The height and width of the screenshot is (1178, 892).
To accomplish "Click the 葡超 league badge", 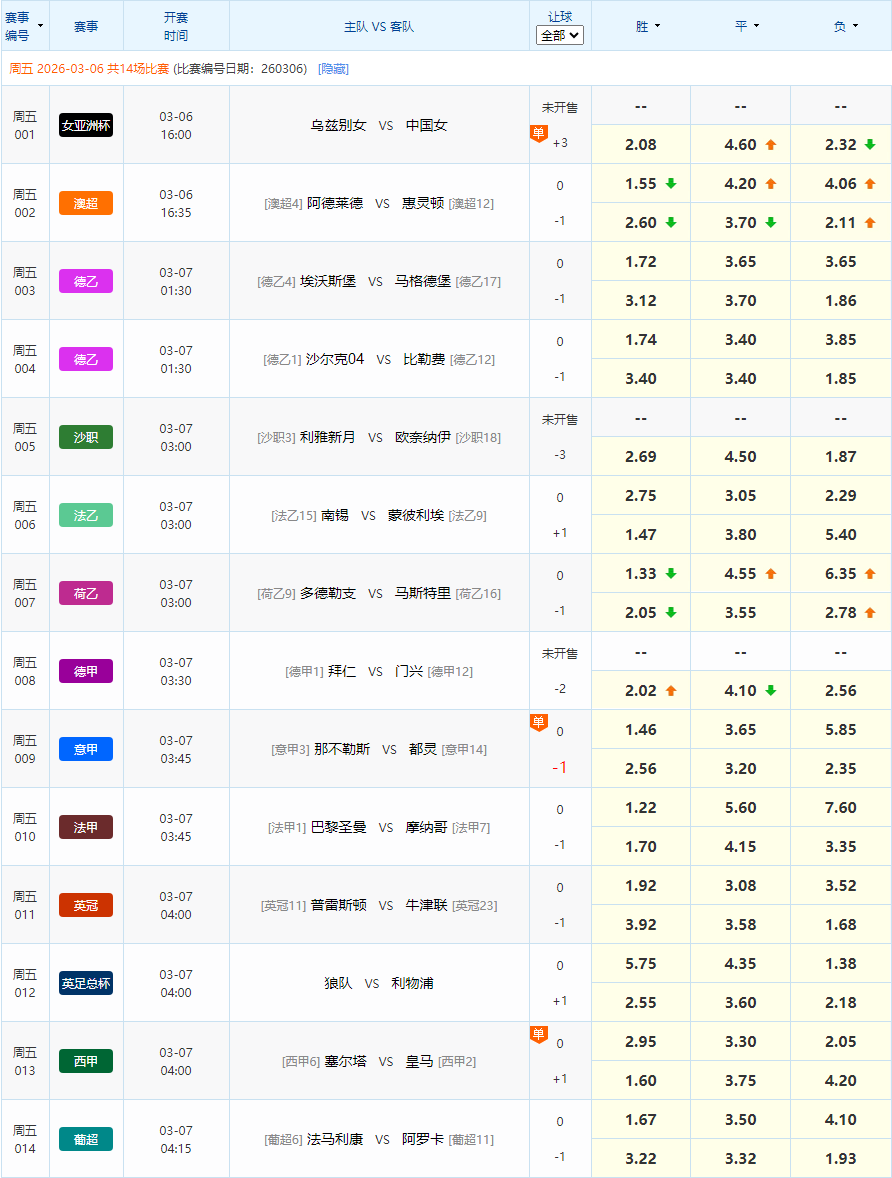I will click(x=84, y=1138).
